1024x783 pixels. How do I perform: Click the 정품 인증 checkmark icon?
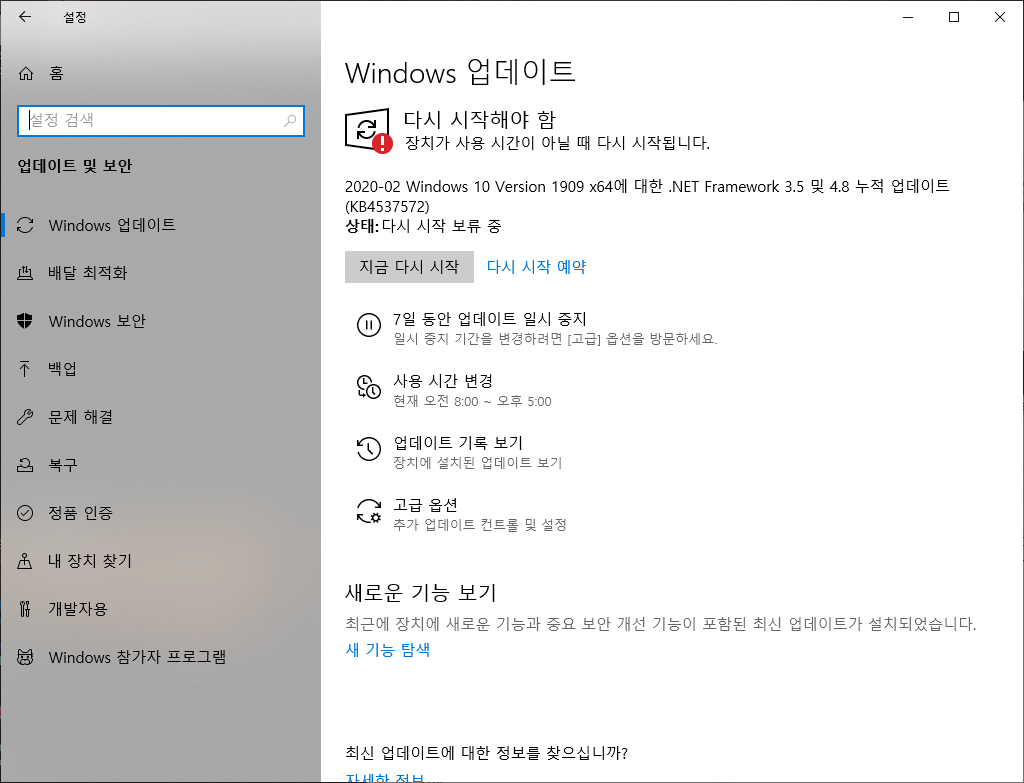pyautogui.click(x=25, y=513)
